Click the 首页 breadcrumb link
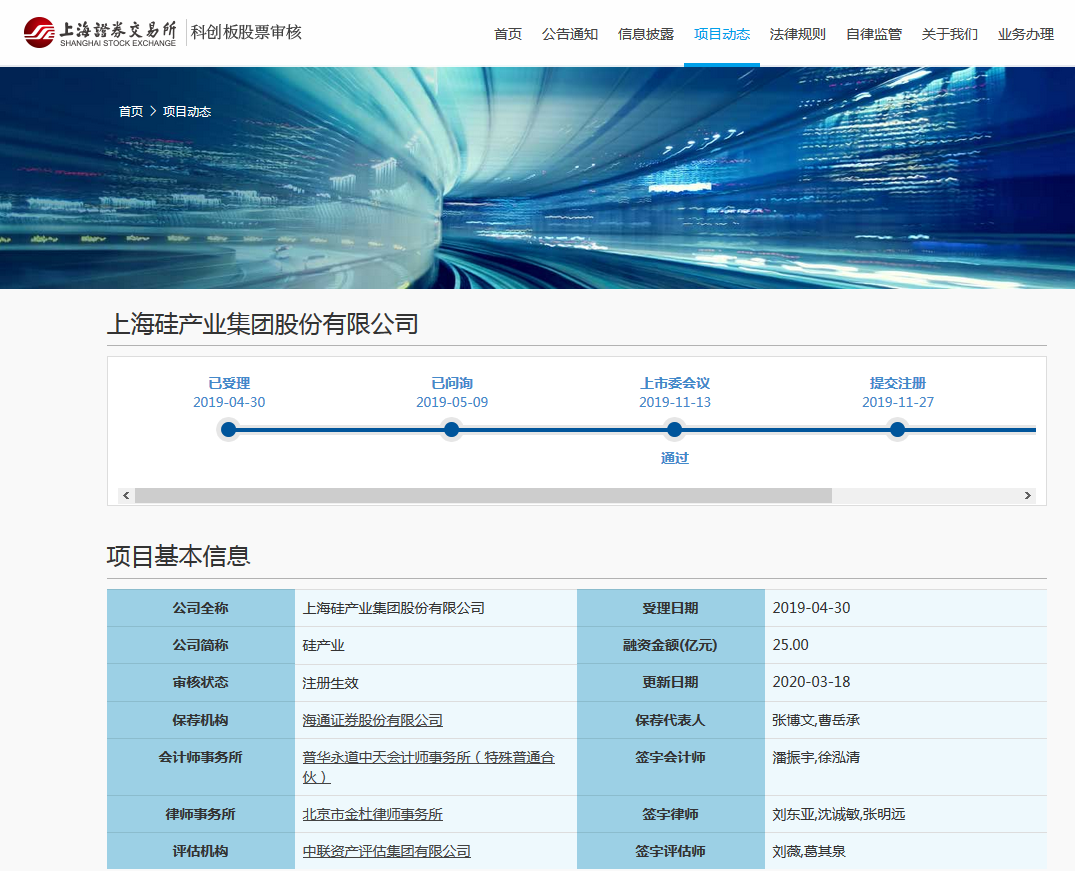 click(131, 112)
